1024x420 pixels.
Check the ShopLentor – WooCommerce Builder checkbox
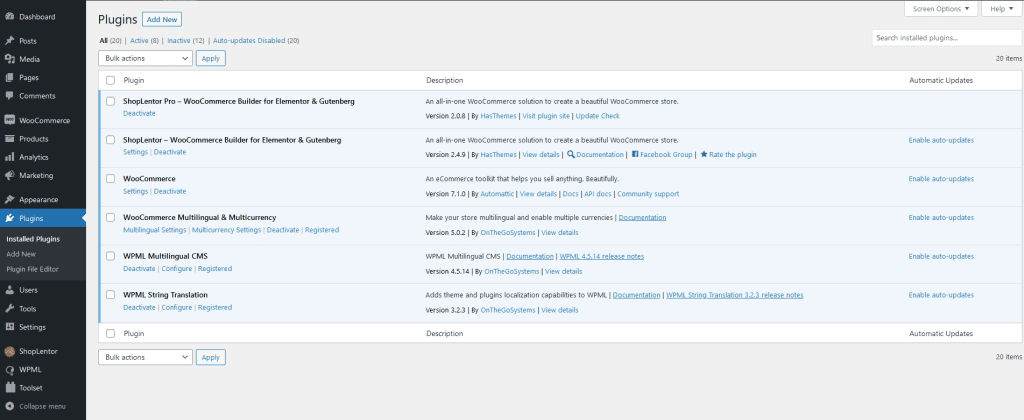pos(110,140)
